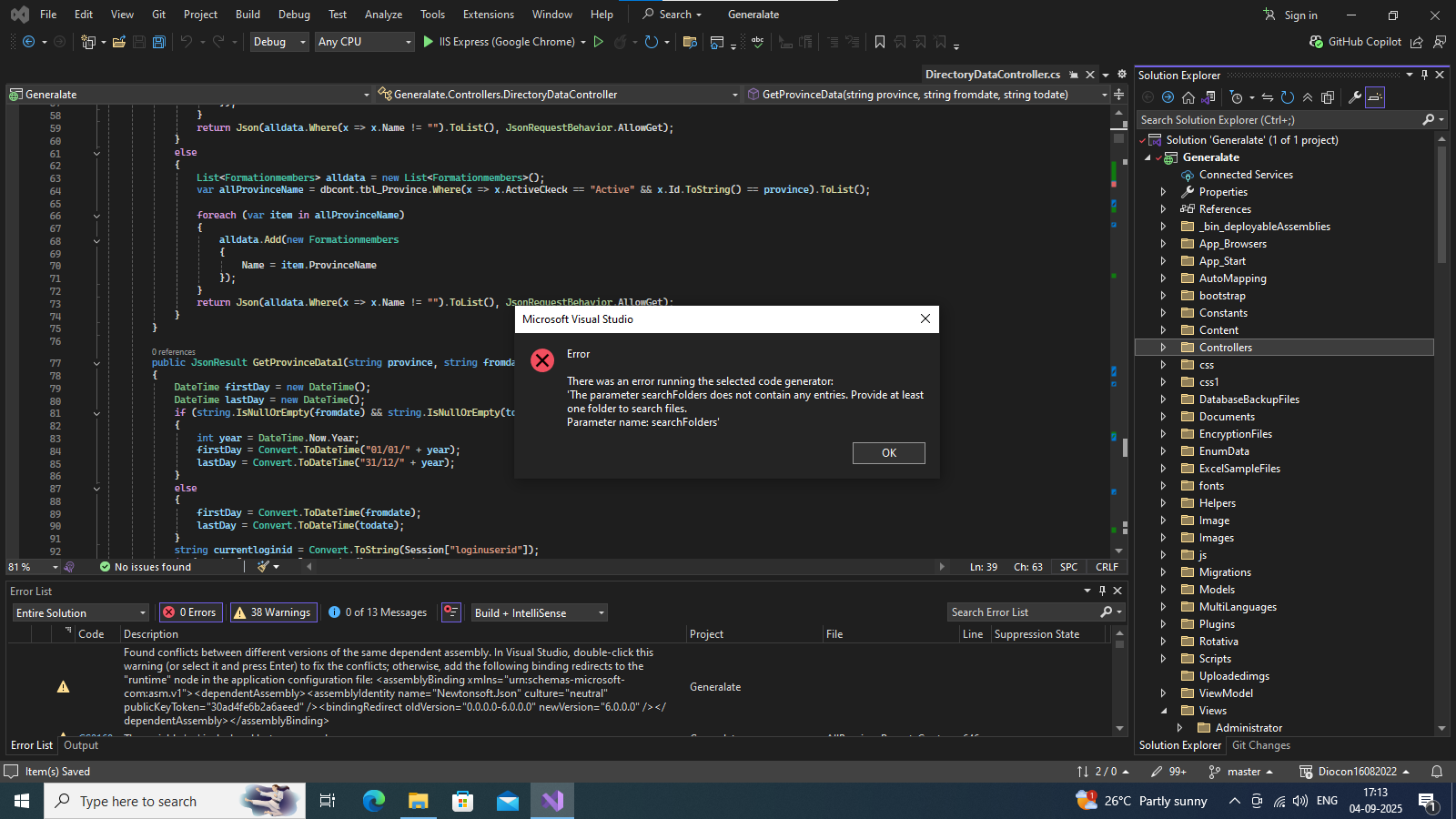Open the Entire Solution scope dropdown
Image resolution: width=1456 pixels, height=819 pixels.
coord(80,612)
